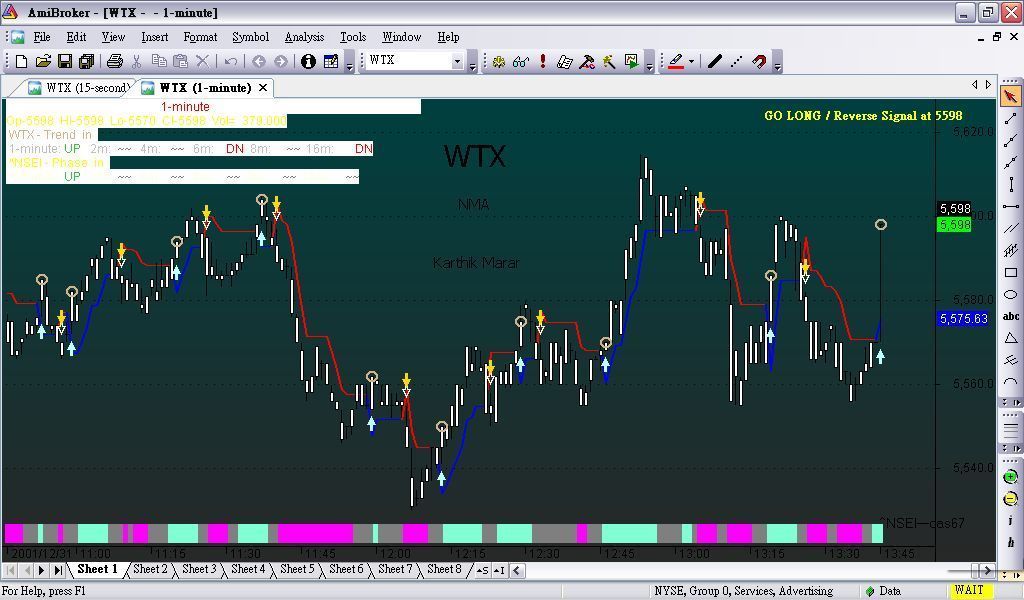Click the glasses explore icon
The width and height of the screenshot is (1024, 600).
point(521,61)
